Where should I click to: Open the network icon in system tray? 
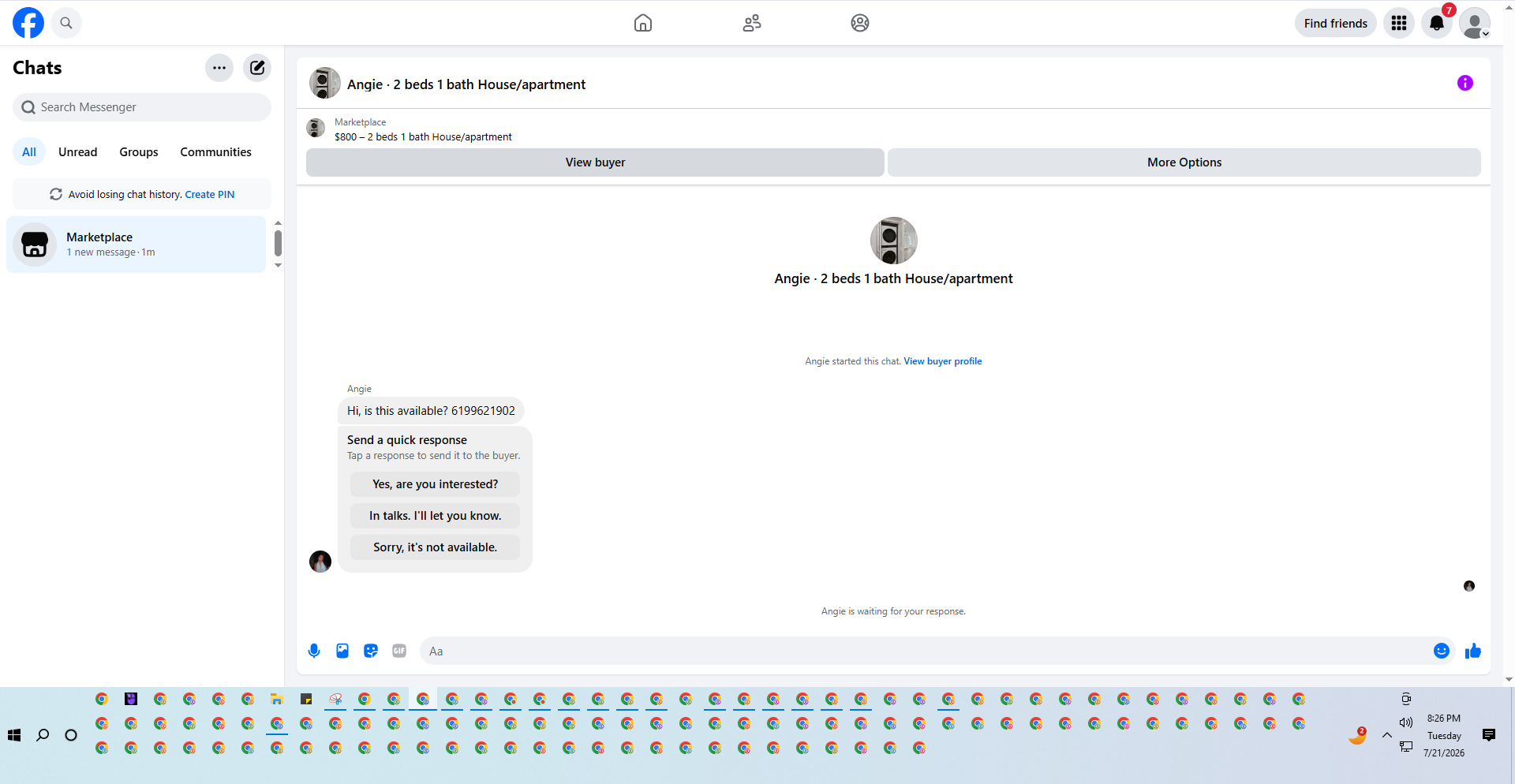tap(1406, 746)
